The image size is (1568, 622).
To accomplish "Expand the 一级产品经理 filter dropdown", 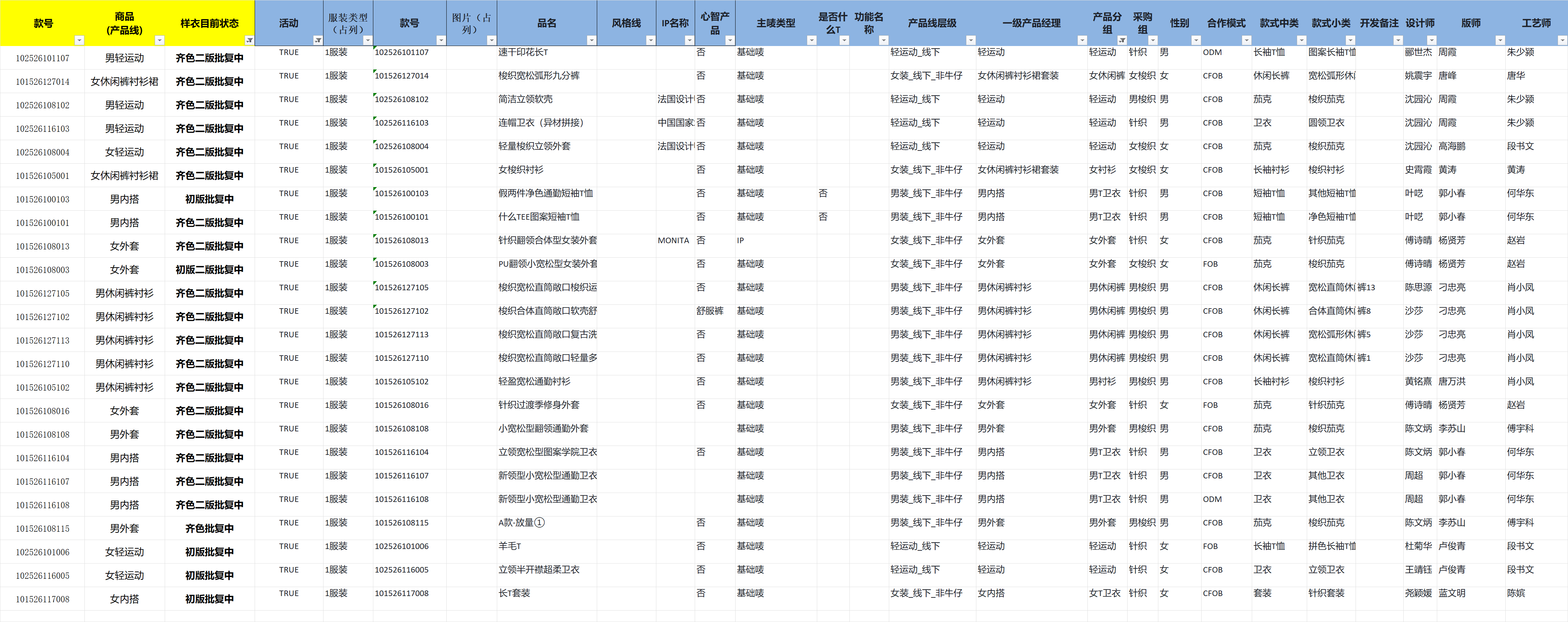I will (x=1082, y=40).
